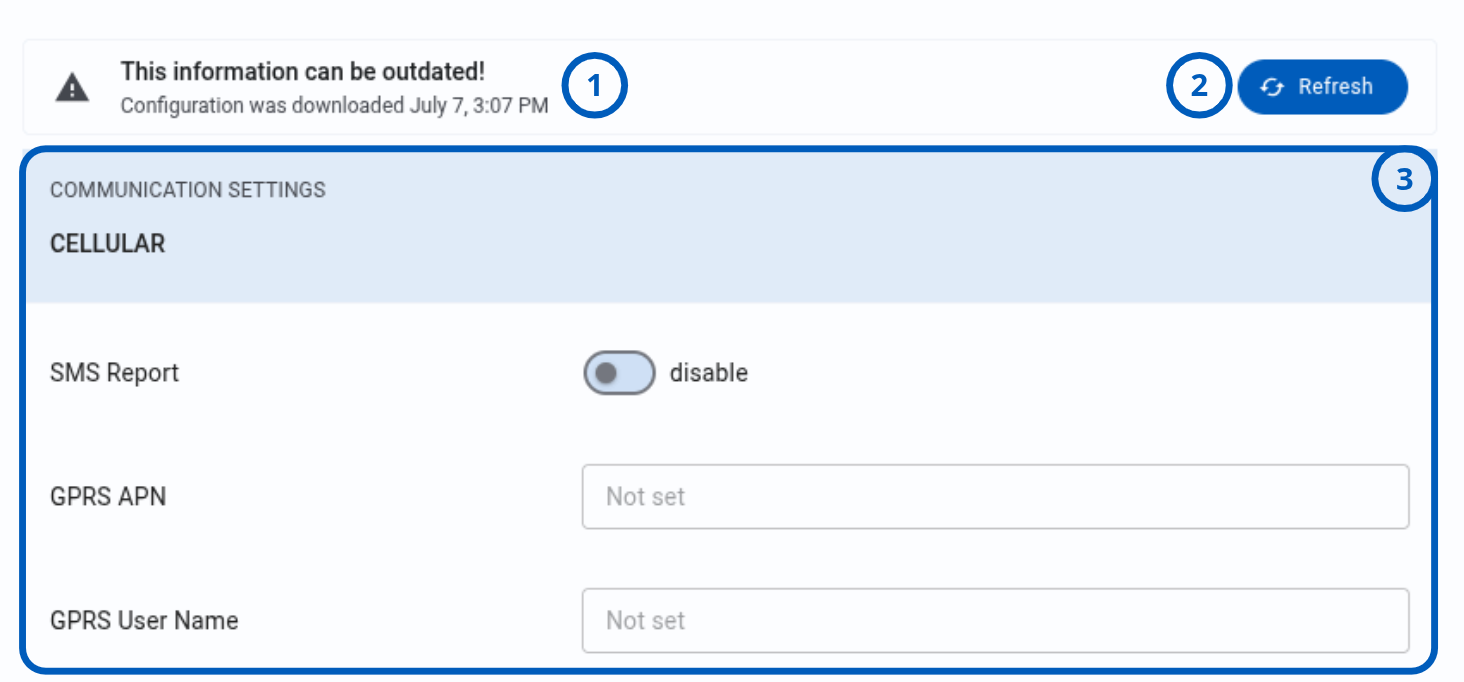The width and height of the screenshot is (1464, 682).
Task: Click the GPRS User Name label
Action: tap(144, 620)
